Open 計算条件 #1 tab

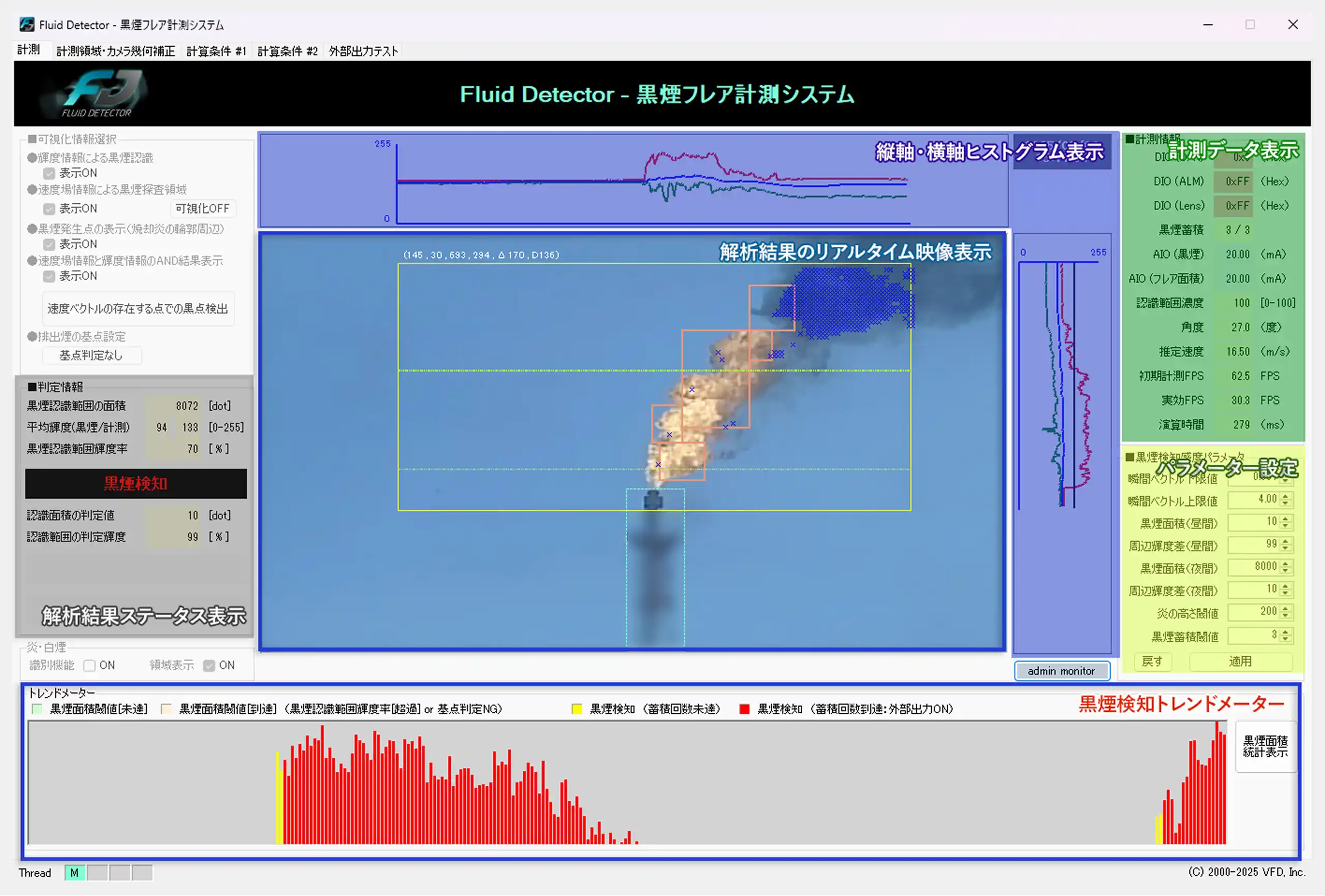click(x=216, y=51)
